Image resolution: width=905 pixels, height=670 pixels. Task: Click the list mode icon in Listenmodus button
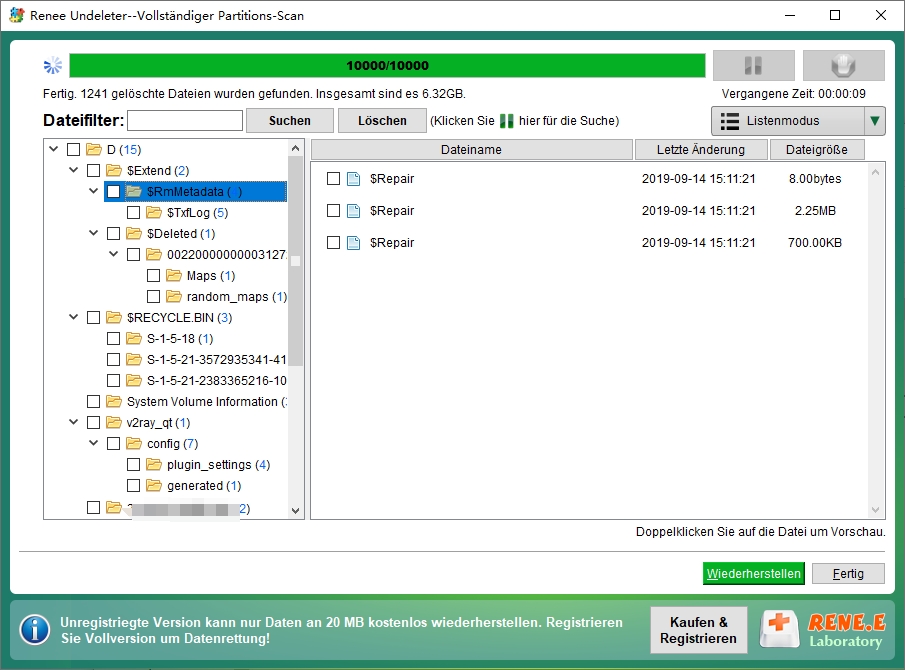[730, 121]
